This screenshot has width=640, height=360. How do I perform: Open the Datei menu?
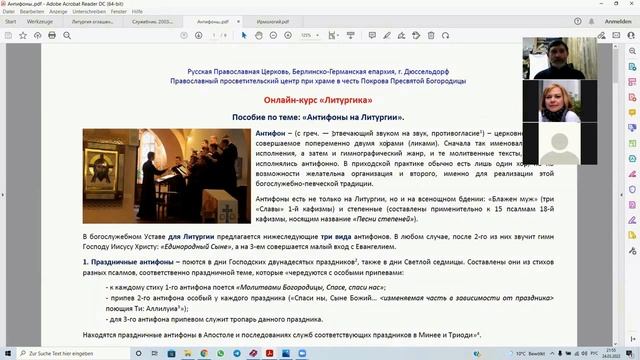(x=9, y=11)
